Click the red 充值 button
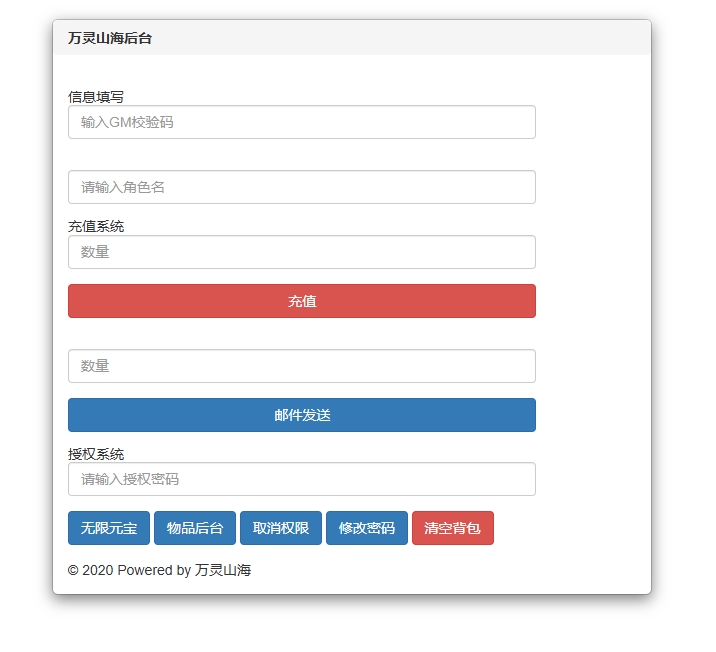 coord(302,301)
